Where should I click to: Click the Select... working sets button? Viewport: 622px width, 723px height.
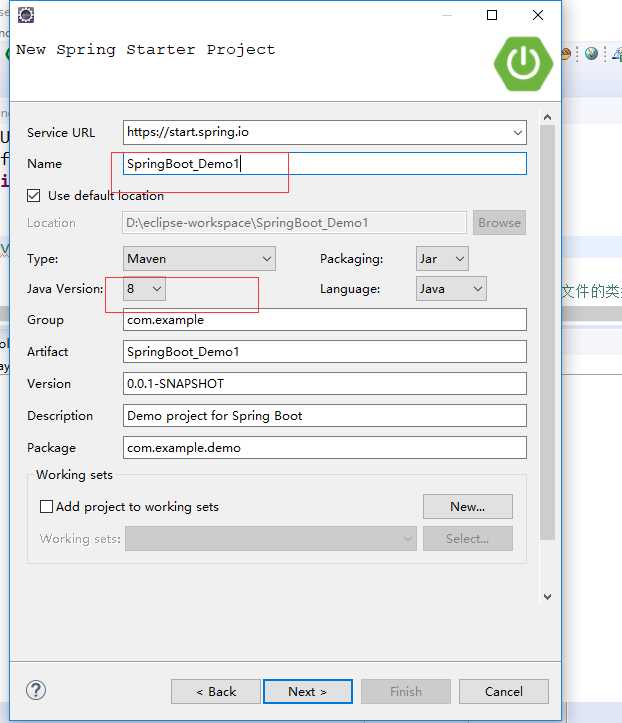[x=468, y=539]
